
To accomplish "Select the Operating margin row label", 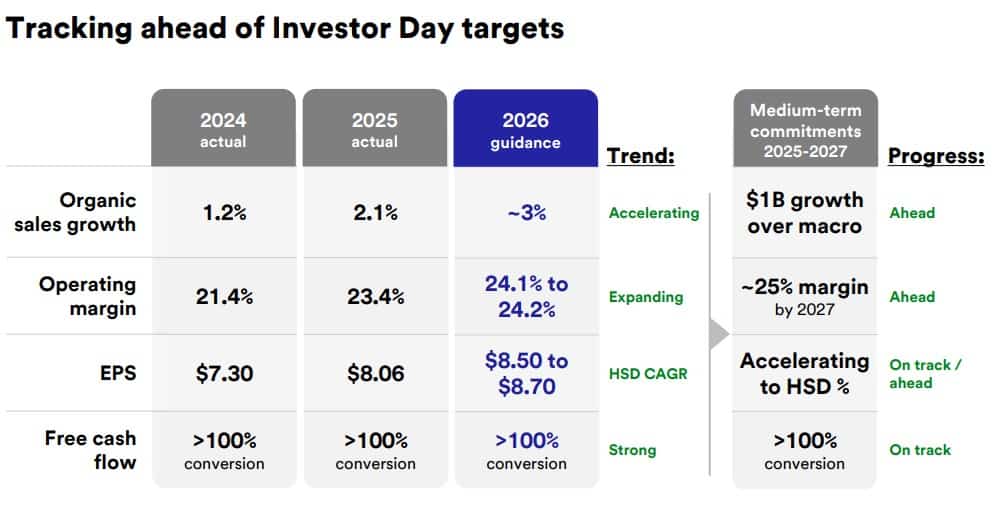I will tap(88, 296).
